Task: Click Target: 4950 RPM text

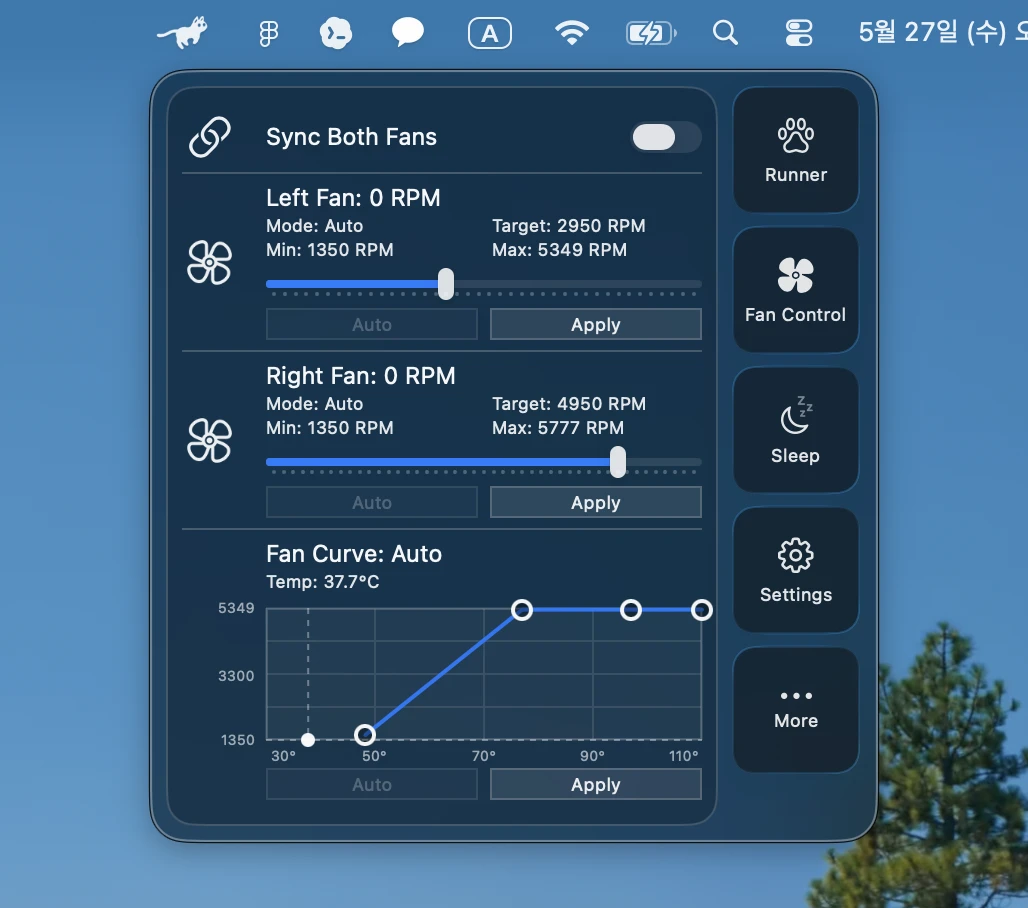Action: pyautogui.click(x=568, y=404)
